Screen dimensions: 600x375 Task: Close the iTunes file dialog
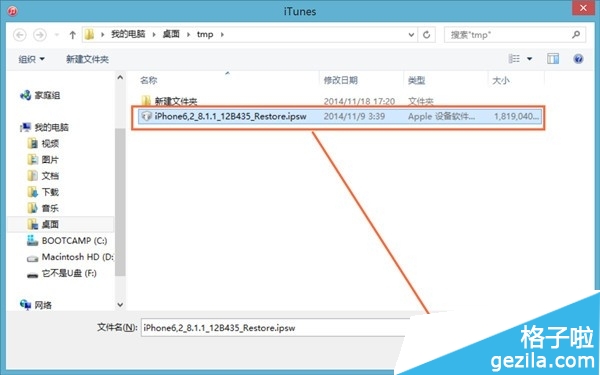583,8
